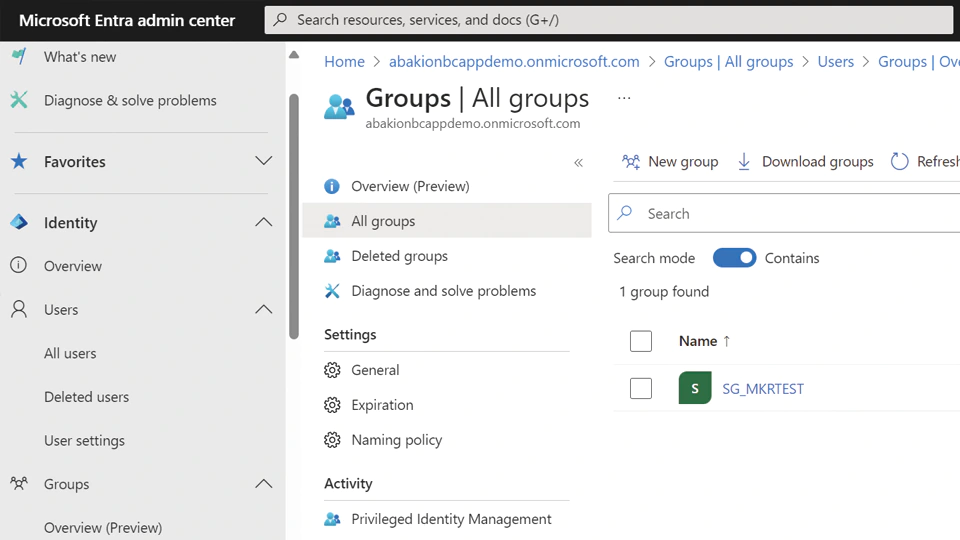Click the Users person icon

click(x=19, y=309)
